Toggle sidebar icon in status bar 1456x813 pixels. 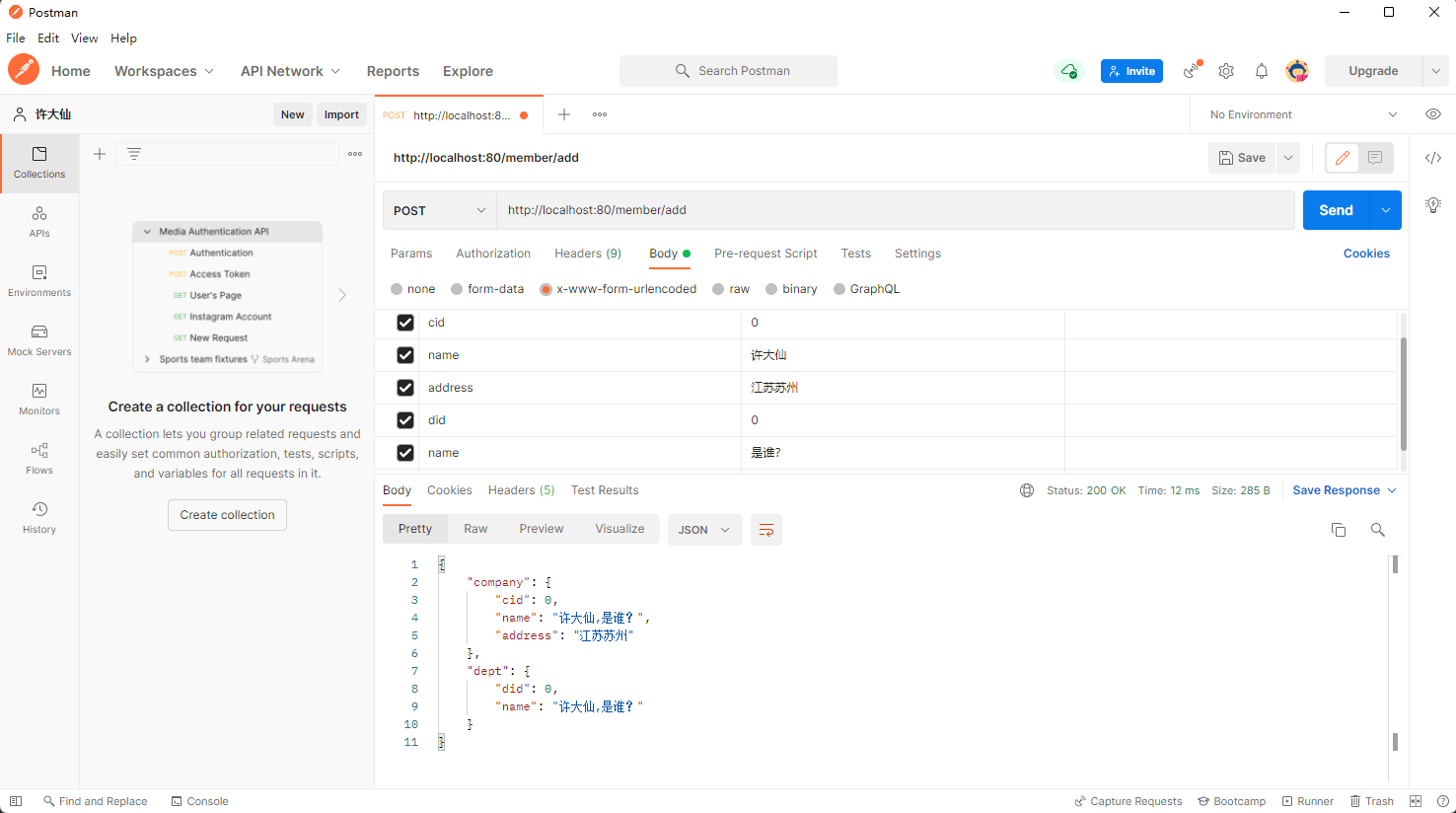pyautogui.click(x=16, y=801)
